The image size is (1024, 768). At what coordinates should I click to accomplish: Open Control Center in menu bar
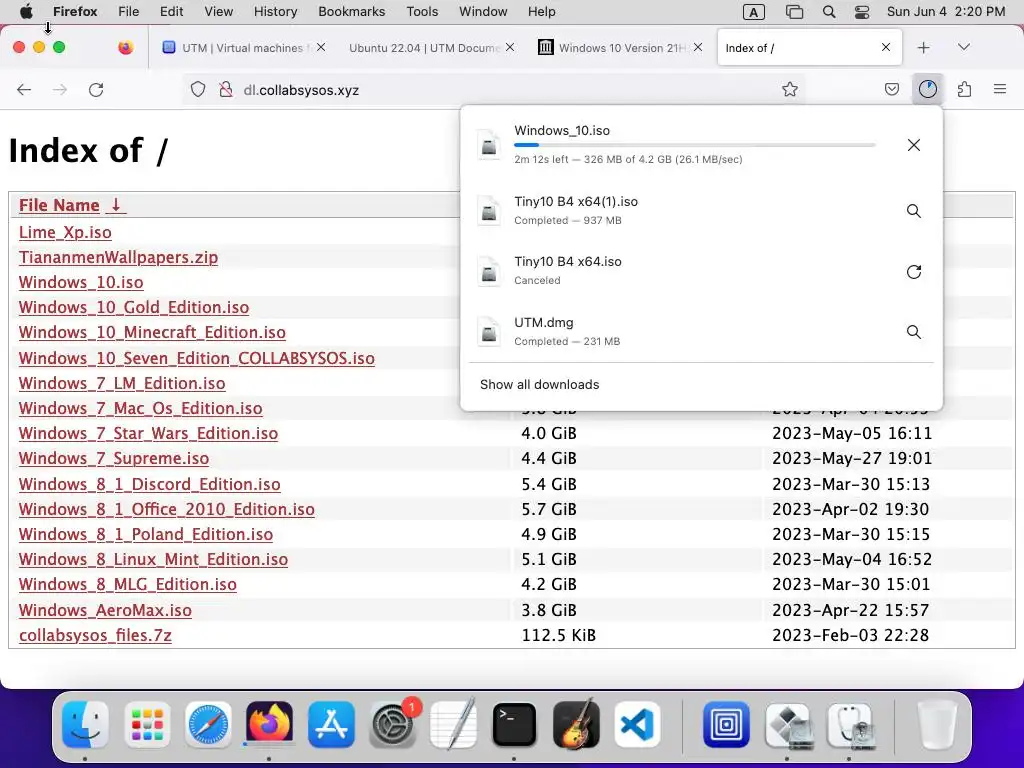coord(862,12)
